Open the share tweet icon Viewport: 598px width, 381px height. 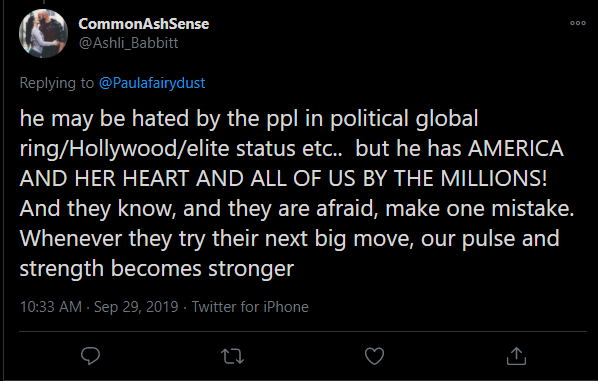click(x=516, y=356)
